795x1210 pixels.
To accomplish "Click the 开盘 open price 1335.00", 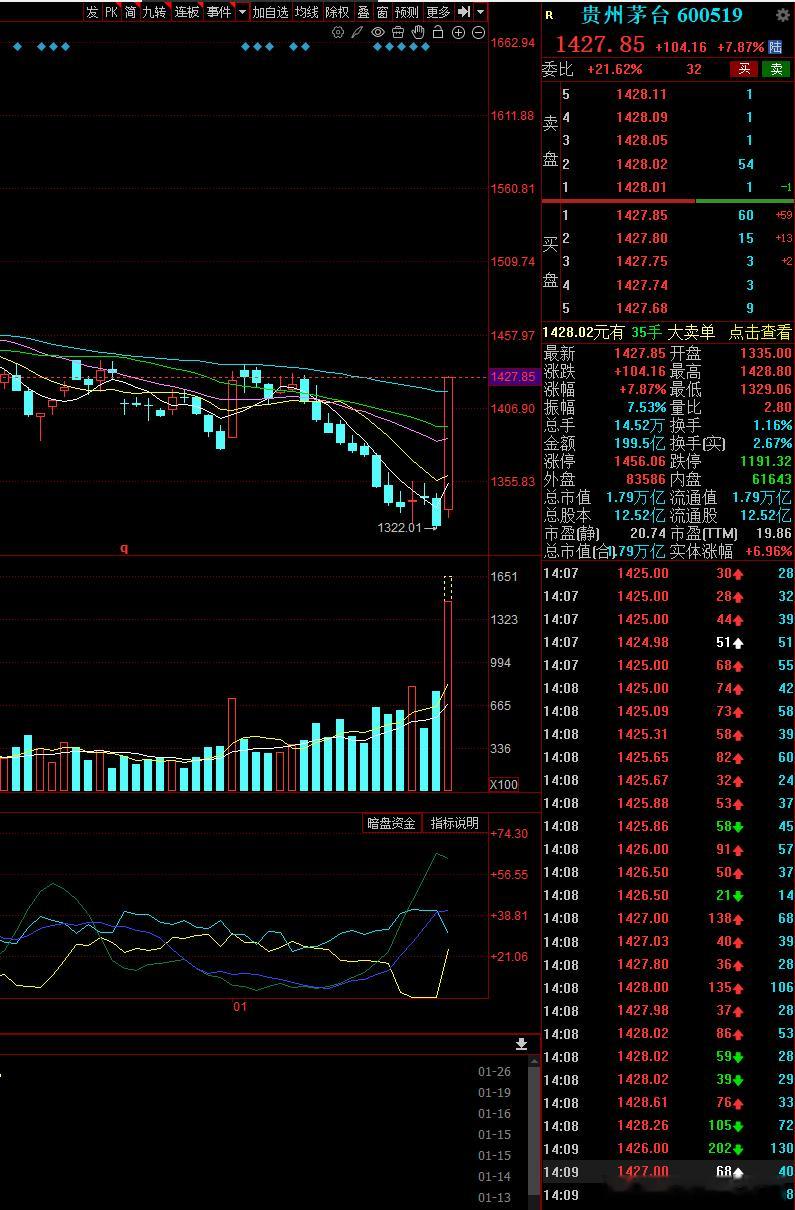I will [766, 353].
